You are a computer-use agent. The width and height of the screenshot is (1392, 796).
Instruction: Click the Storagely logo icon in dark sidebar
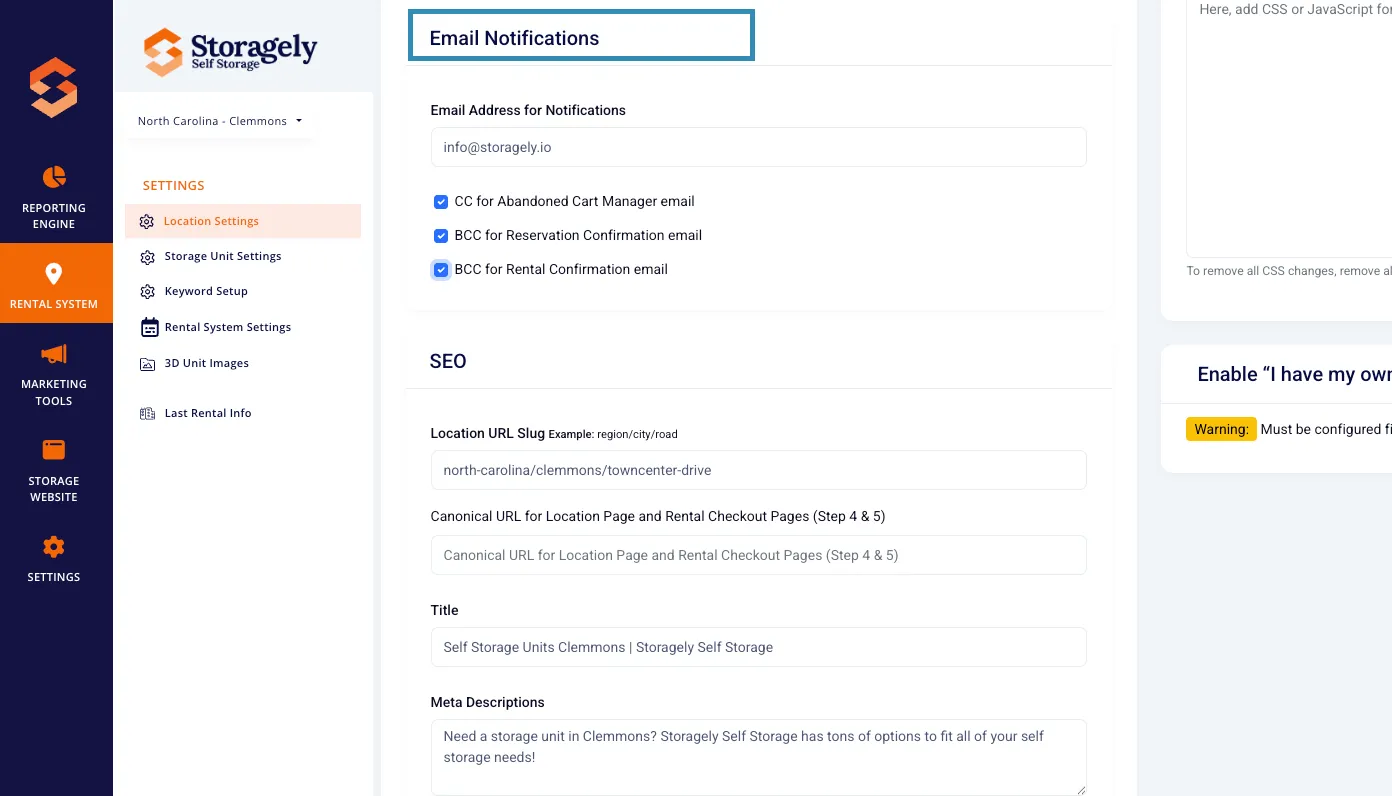(x=53, y=88)
